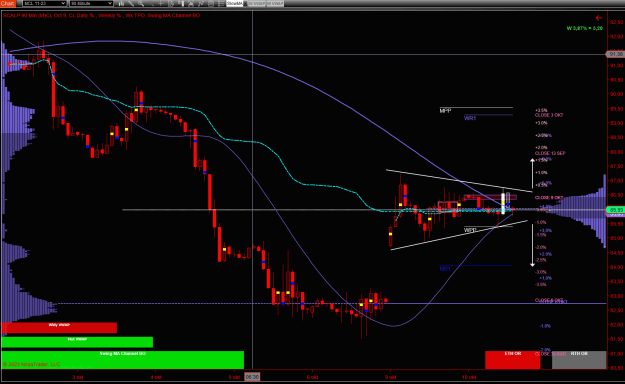Select the CLOSE 13 SEP label
625x384 pixels.
tap(550, 153)
